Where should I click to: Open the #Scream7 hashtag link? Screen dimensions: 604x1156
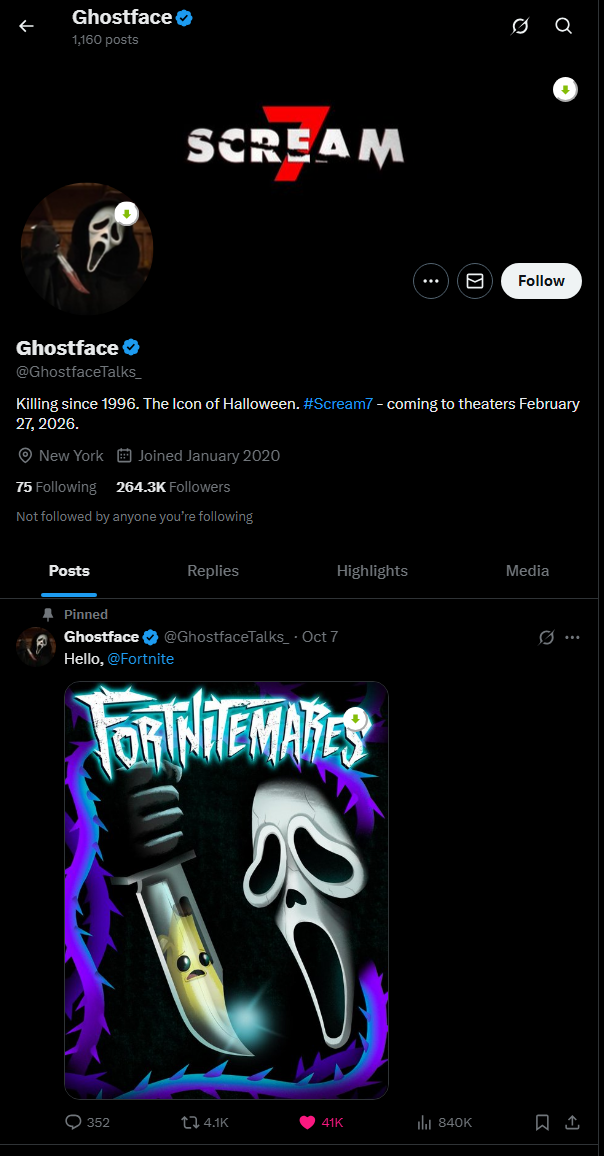coord(338,404)
